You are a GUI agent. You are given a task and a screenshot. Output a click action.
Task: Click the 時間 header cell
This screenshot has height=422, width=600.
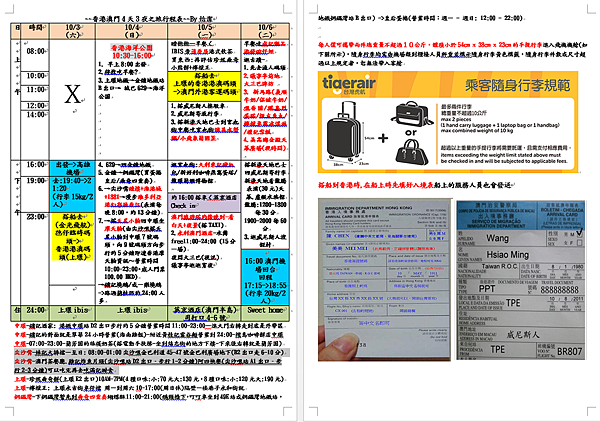point(35,31)
